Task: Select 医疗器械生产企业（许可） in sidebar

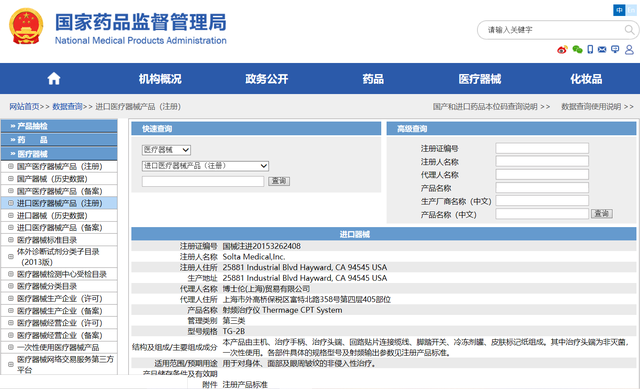Action: pyautogui.click(x=59, y=299)
